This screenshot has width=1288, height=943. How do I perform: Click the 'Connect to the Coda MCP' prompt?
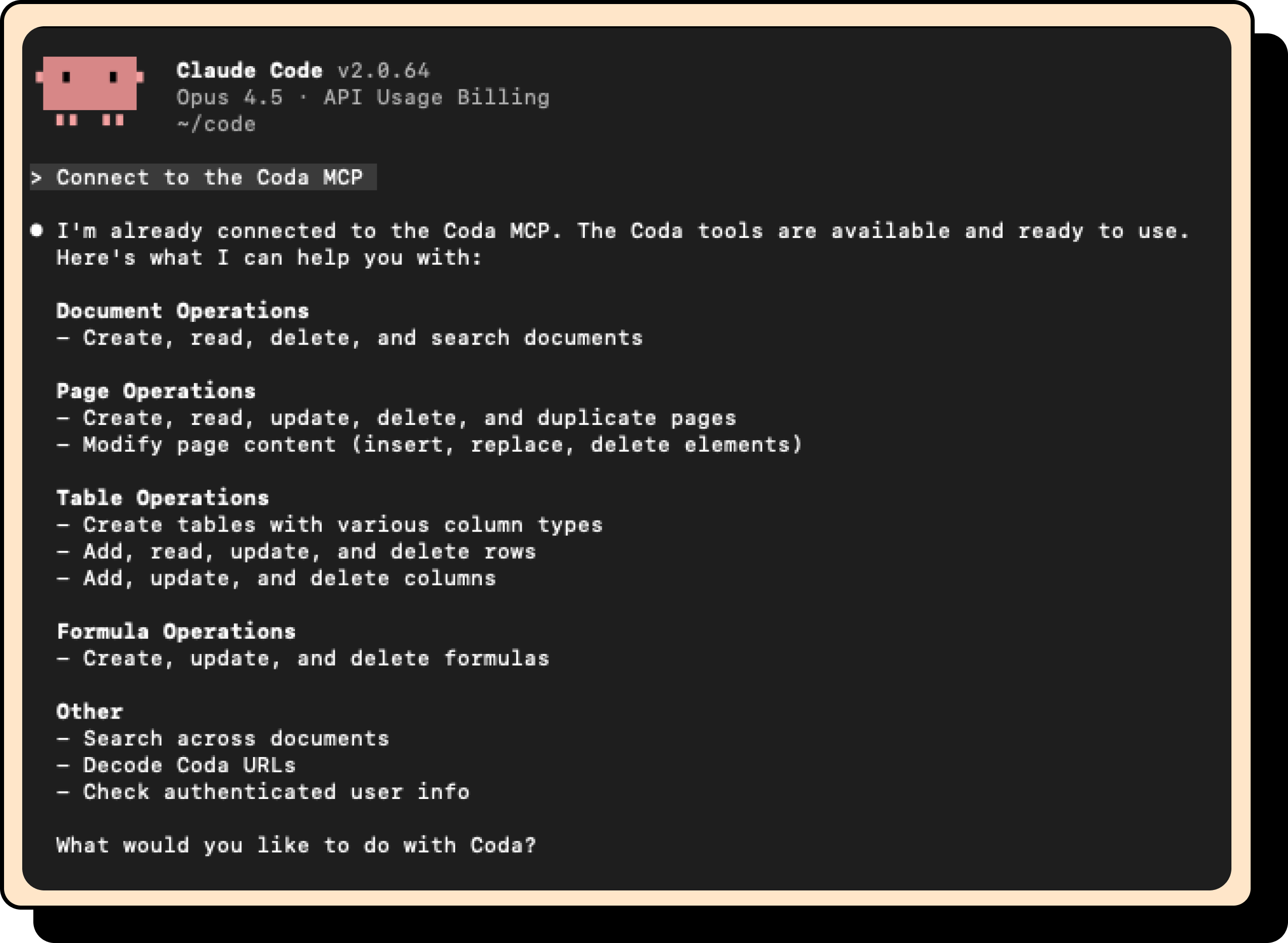pos(209,177)
